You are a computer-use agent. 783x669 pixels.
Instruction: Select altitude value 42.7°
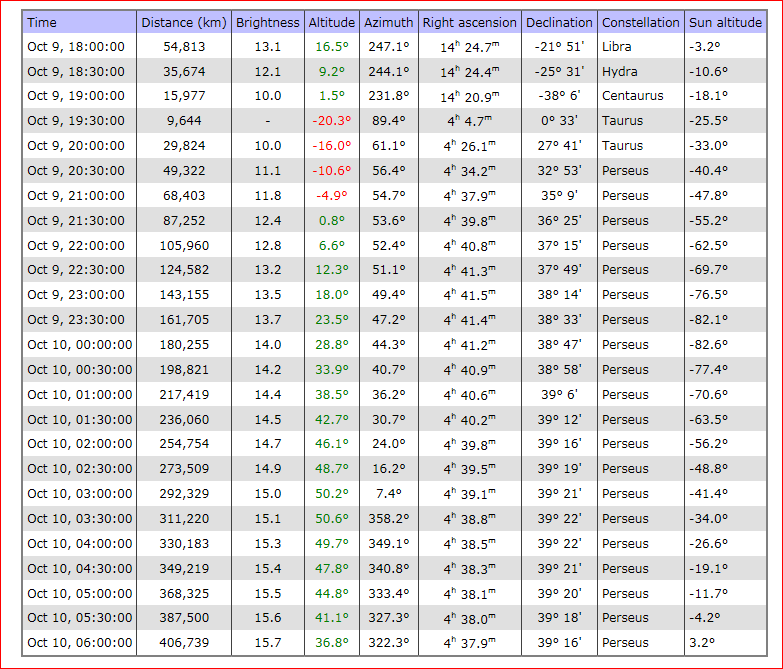[x=332, y=419]
